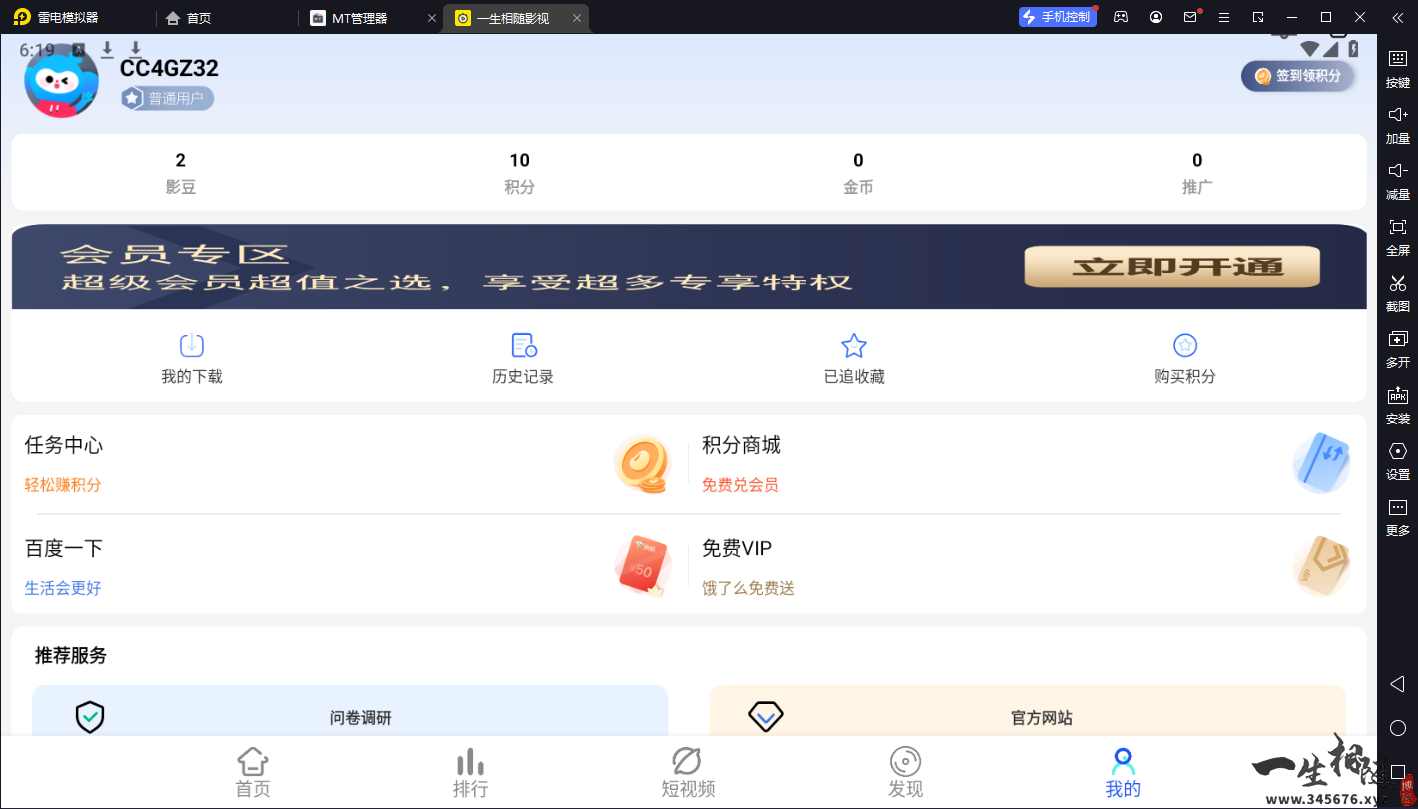
Task: Launch 多开 multi-instance manager
Action: point(1397,350)
